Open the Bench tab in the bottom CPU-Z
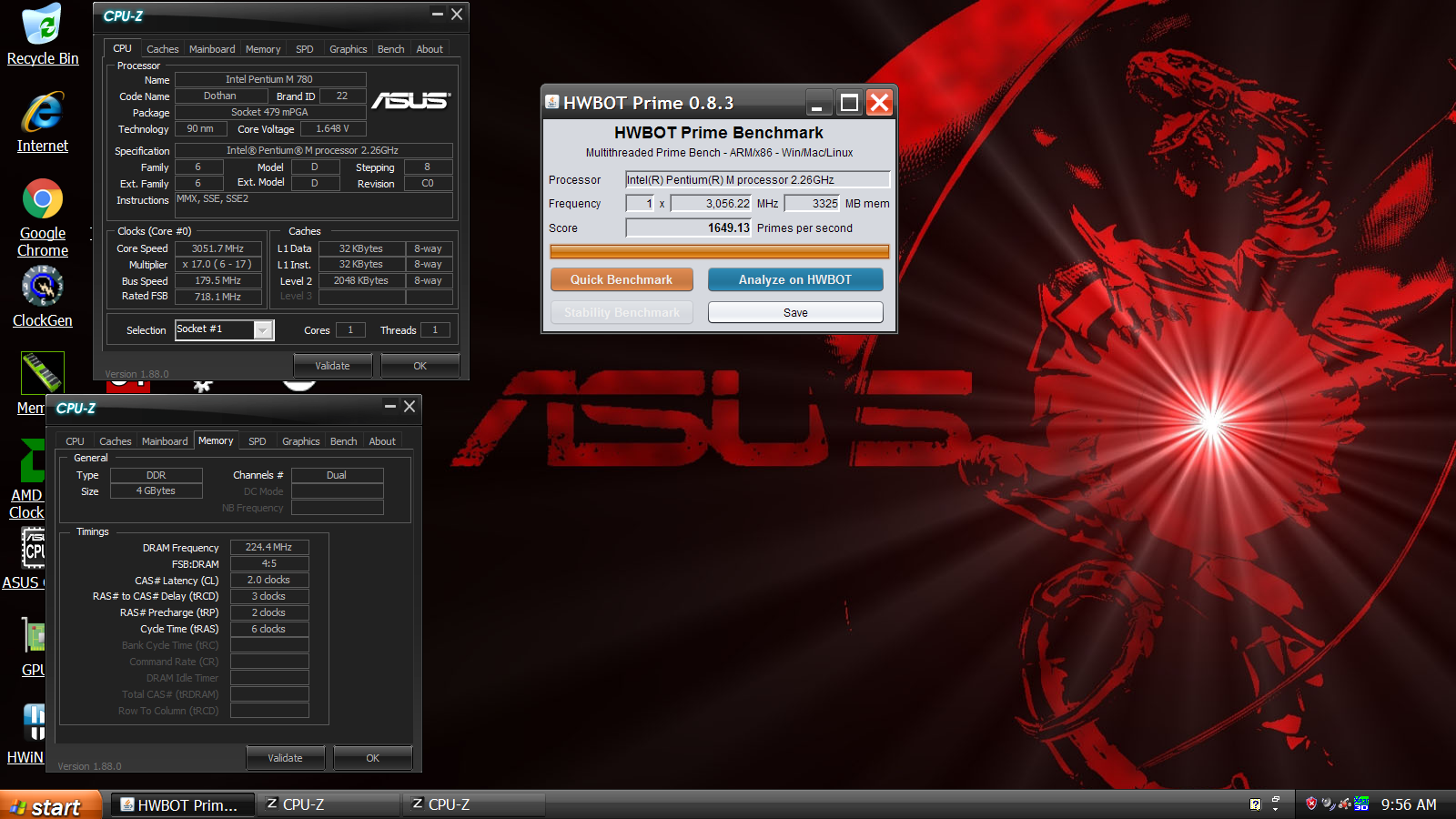 344,441
